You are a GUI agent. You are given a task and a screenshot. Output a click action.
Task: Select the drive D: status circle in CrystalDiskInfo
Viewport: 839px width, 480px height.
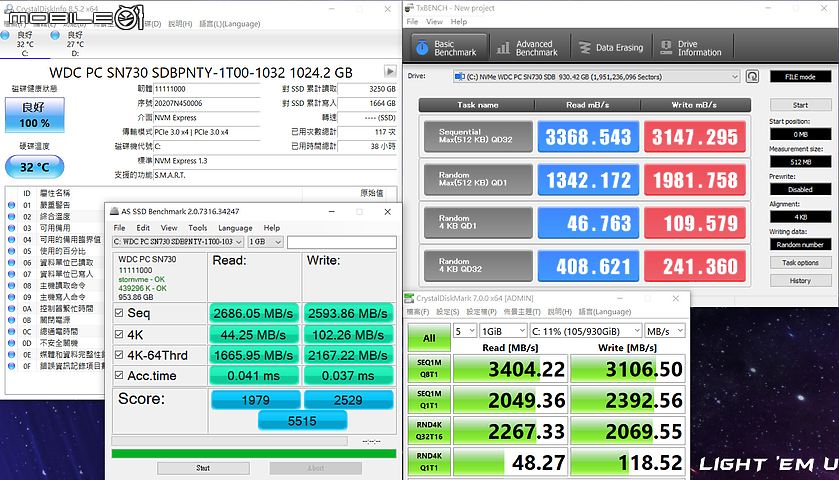tap(55, 35)
